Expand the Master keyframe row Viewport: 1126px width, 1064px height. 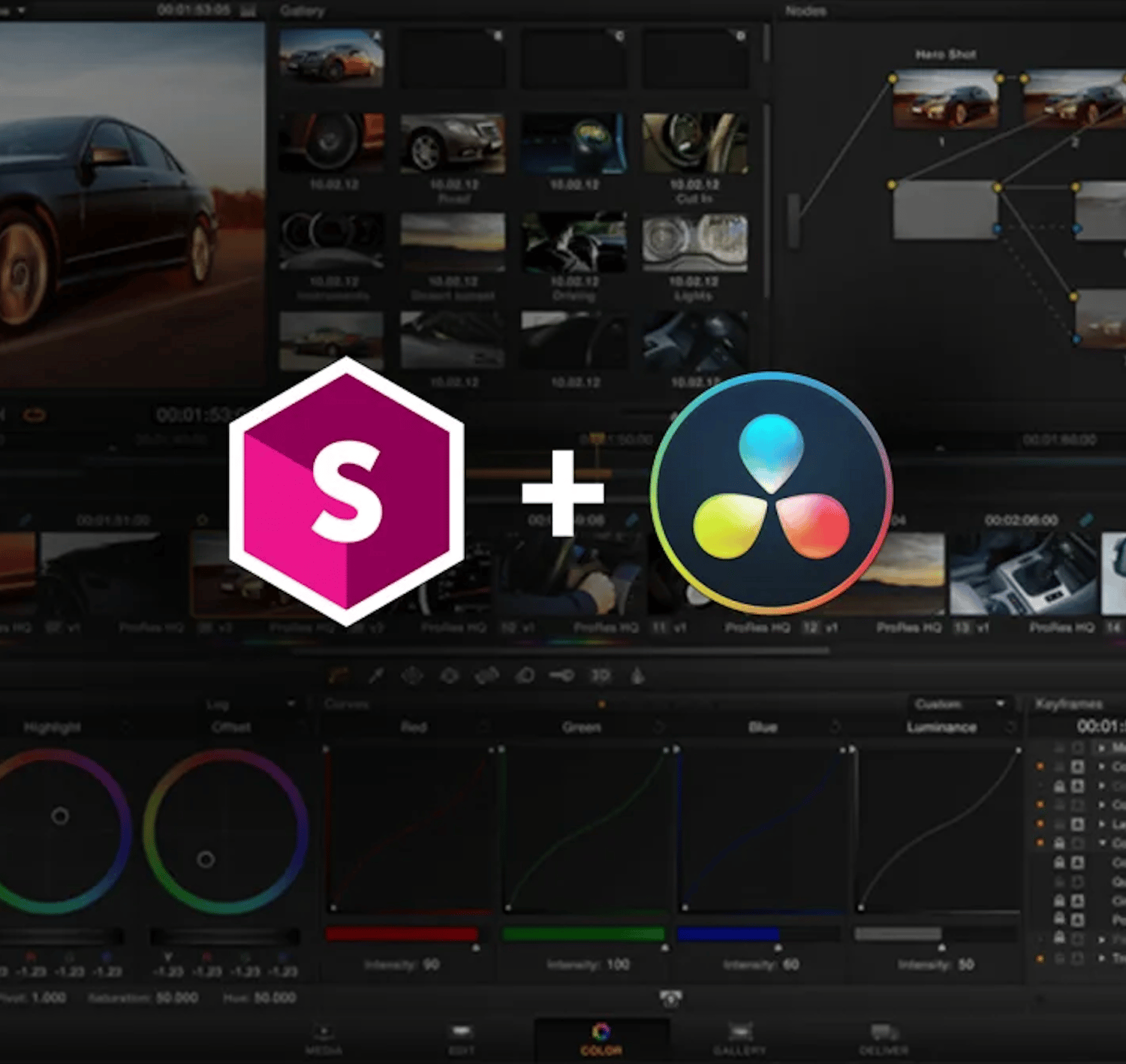pos(1102,748)
